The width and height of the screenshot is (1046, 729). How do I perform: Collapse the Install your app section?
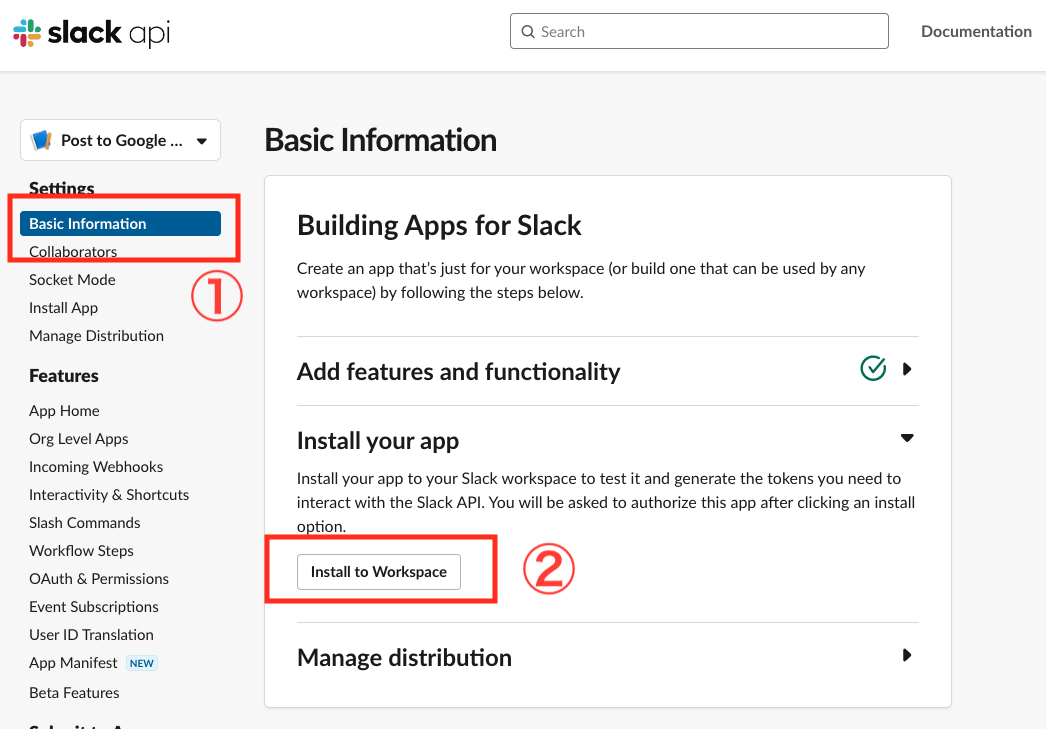click(x=906, y=437)
